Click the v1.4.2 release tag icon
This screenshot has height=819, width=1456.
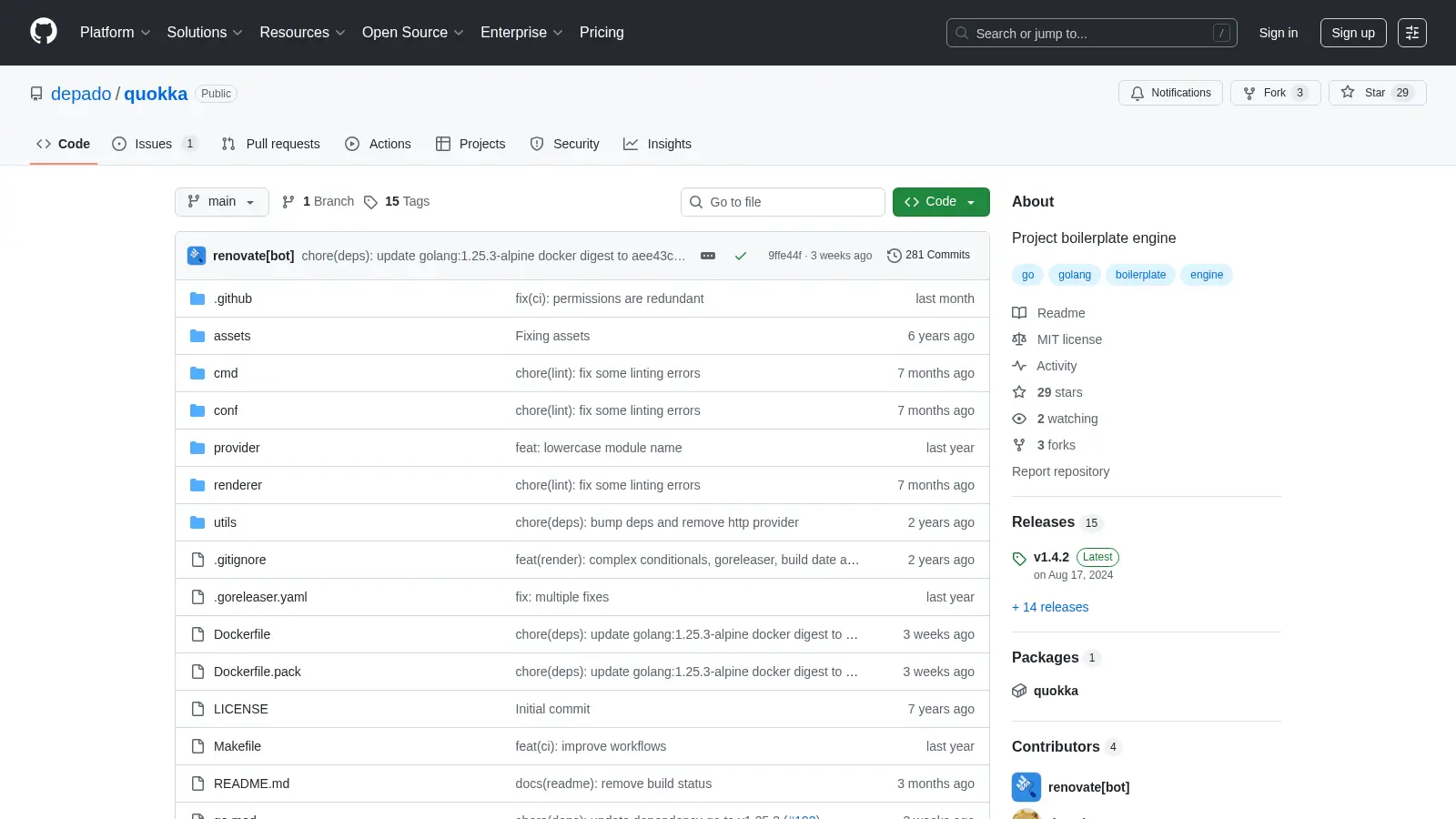point(1019,558)
